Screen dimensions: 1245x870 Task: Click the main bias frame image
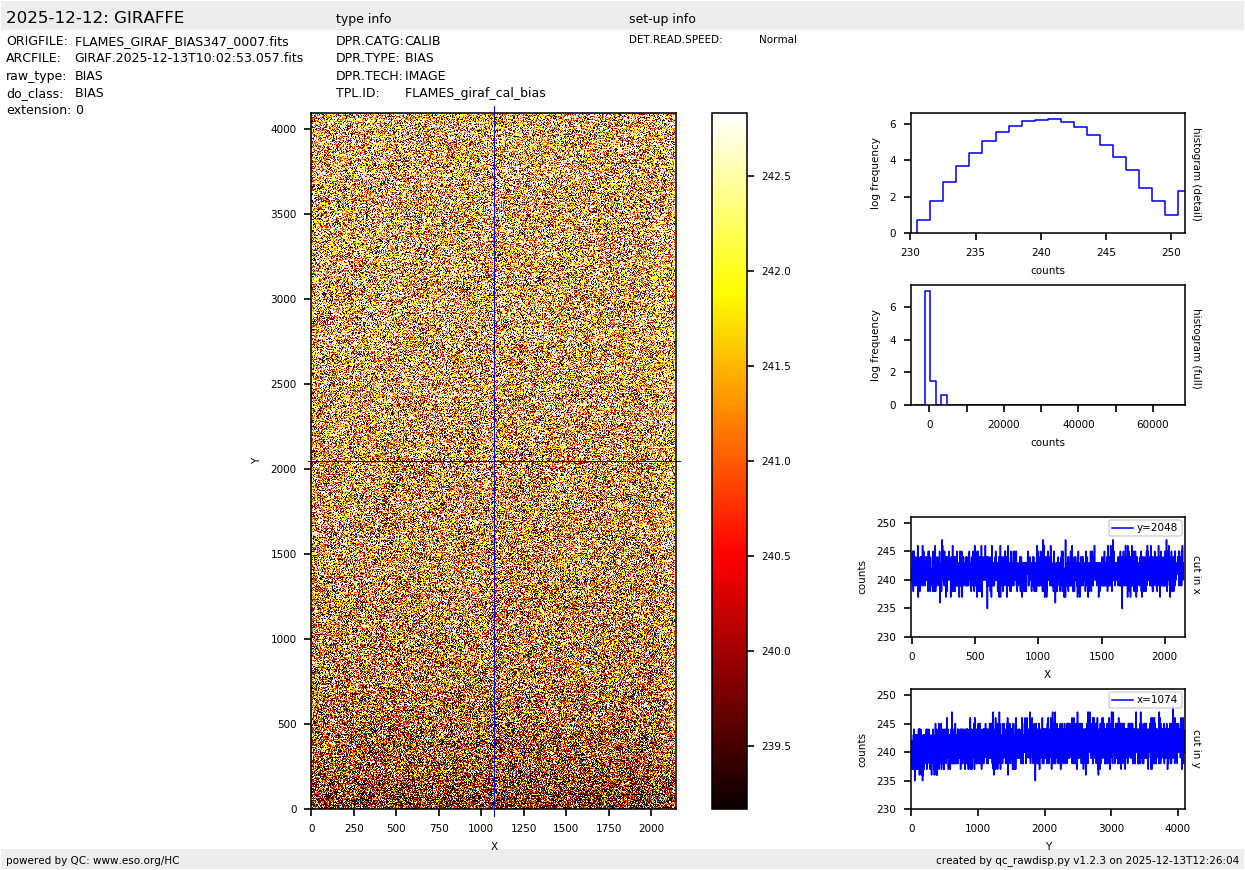(x=493, y=460)
